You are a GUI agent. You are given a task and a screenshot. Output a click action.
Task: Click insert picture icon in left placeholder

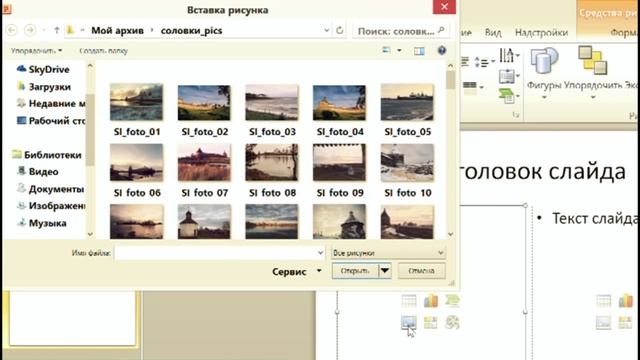click(x=409, y=322)
